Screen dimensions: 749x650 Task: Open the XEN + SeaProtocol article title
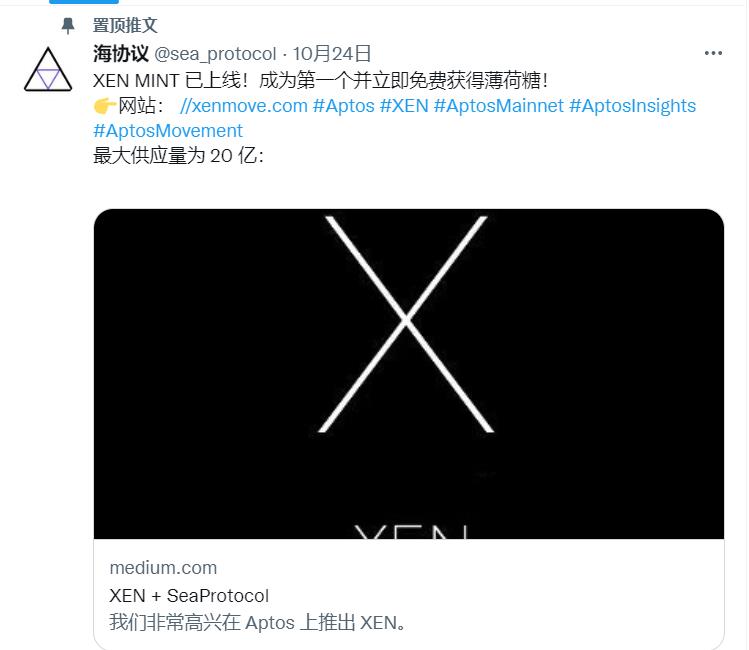pos(189,596)
